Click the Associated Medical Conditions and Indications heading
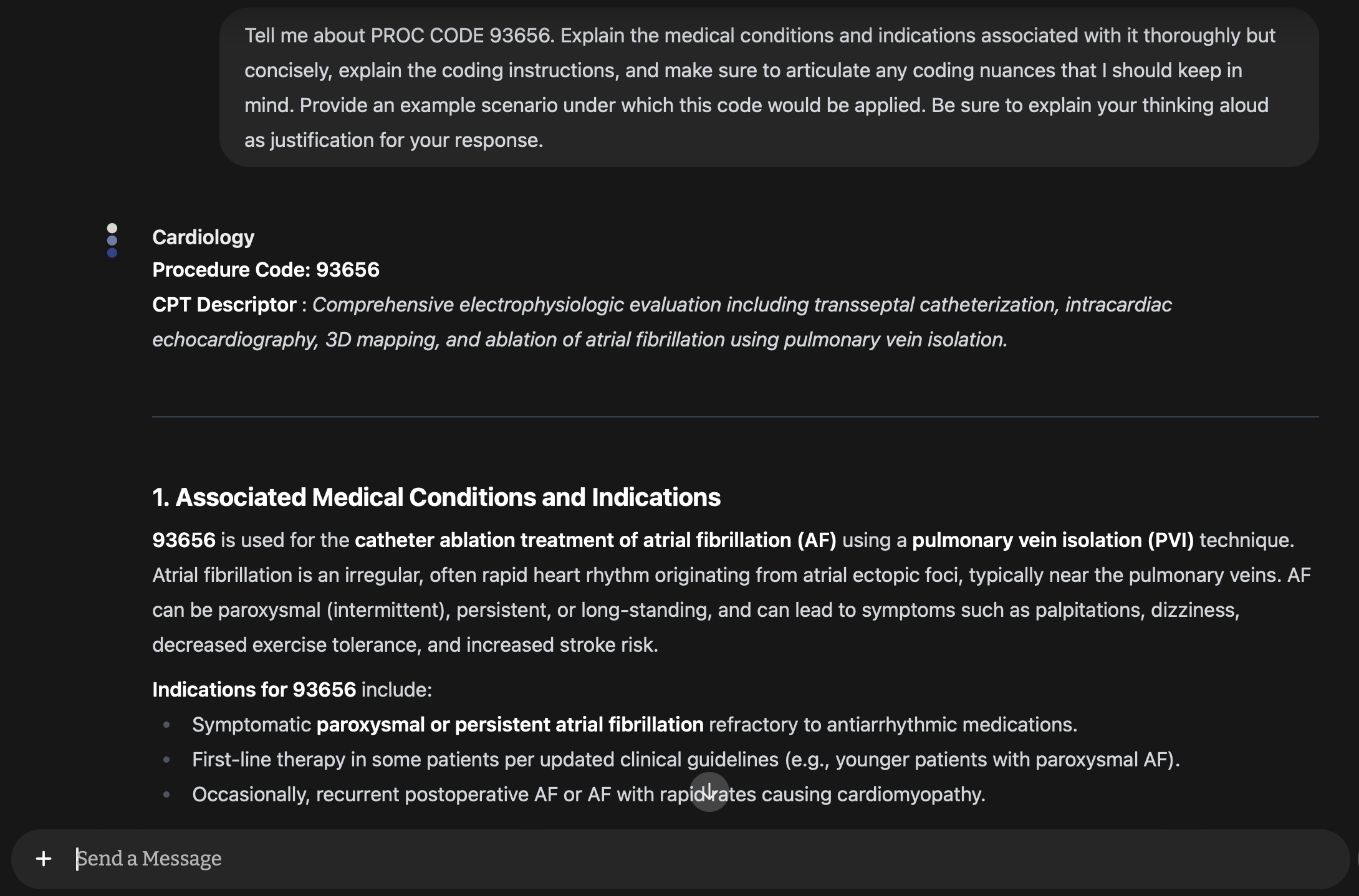This screenshot has width=1359, height=896. click(x=436, y=497)
